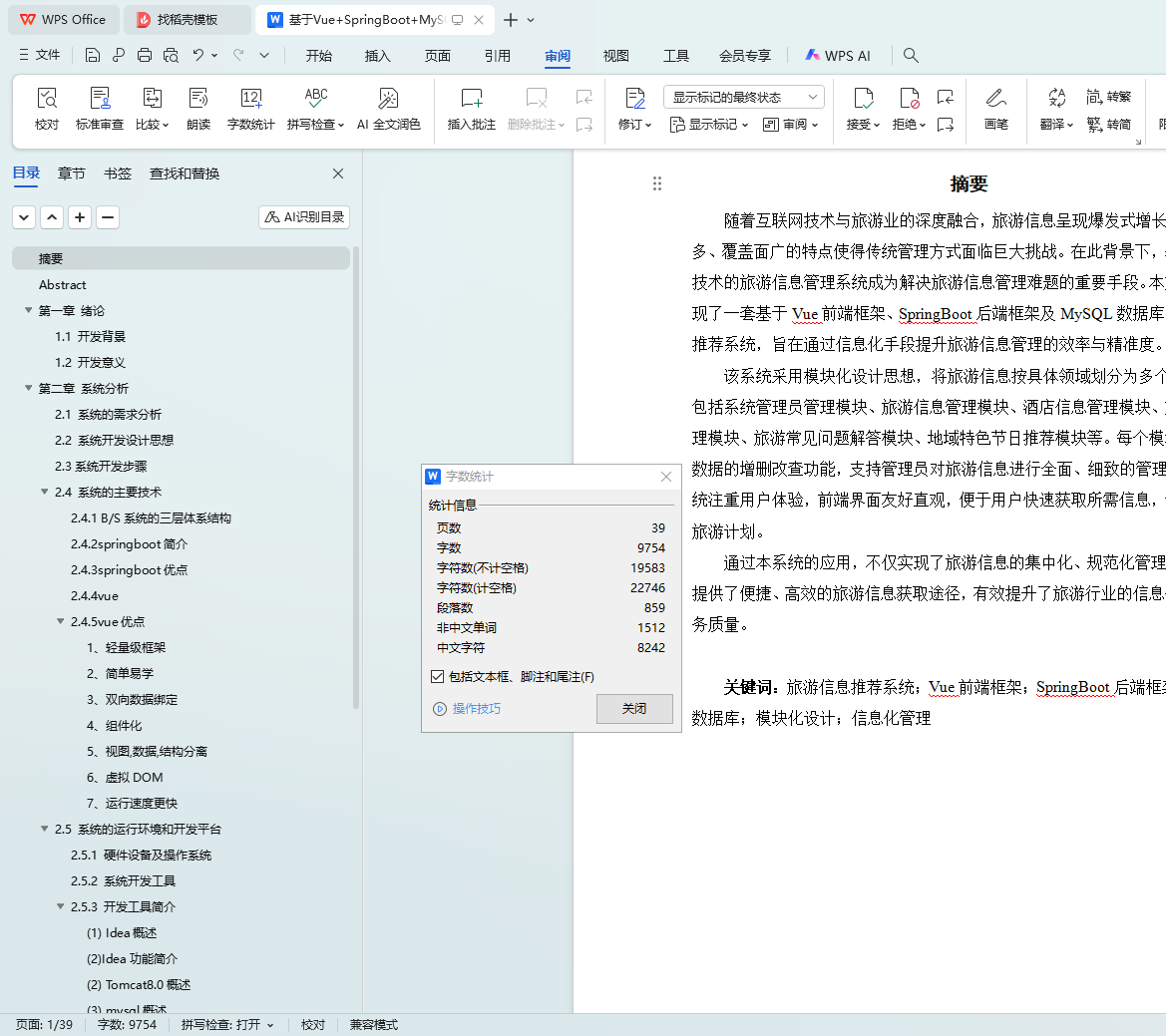
Task: Expand the 显示标记 dropdown
Action: click(708, 124)
